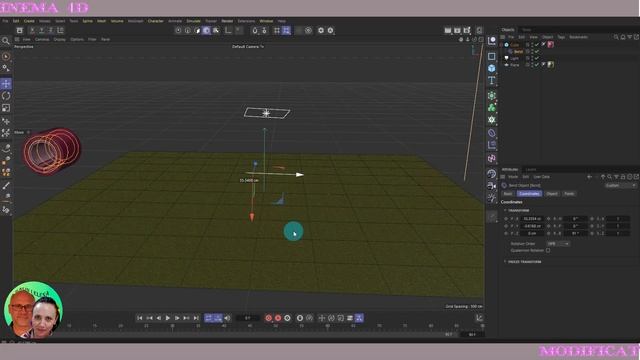Open the camera objects icon in palette

coord(492,186)
